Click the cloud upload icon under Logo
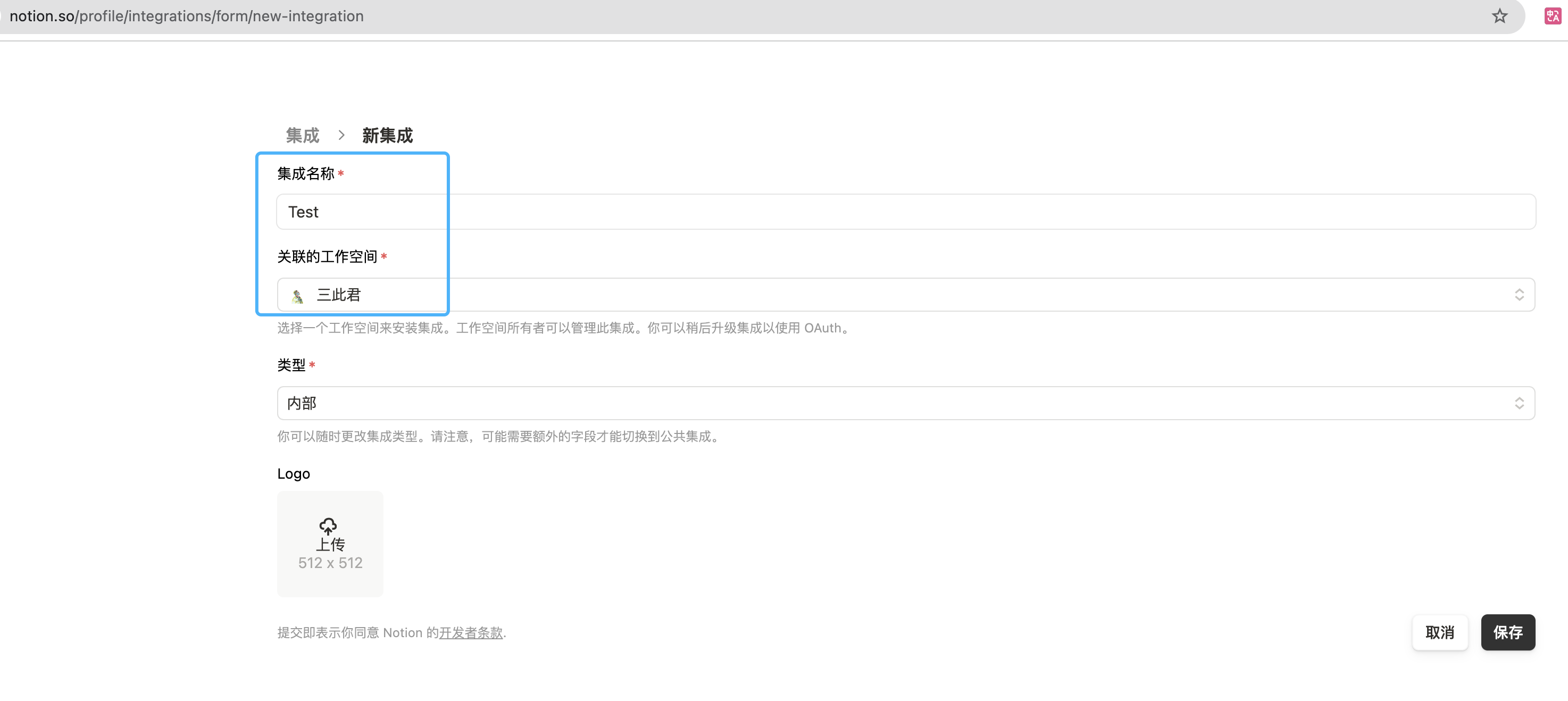This screenshot has height=701, width=1568. pos(328,525)
